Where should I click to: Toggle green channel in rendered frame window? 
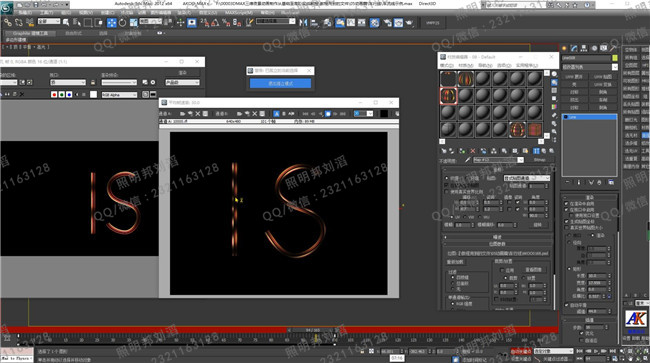point(61,94)
